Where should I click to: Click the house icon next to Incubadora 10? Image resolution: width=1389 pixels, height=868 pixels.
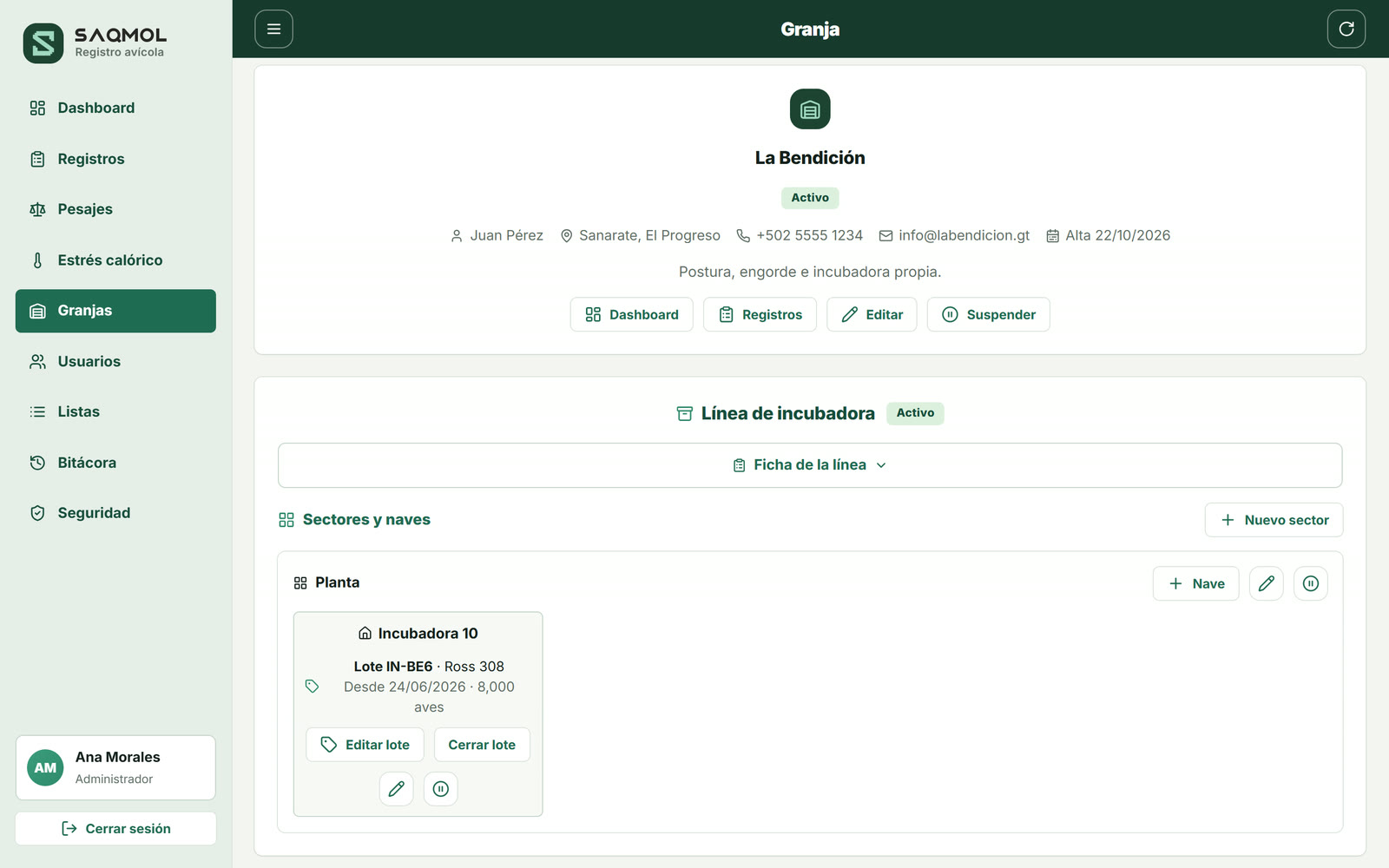point(365,634)
